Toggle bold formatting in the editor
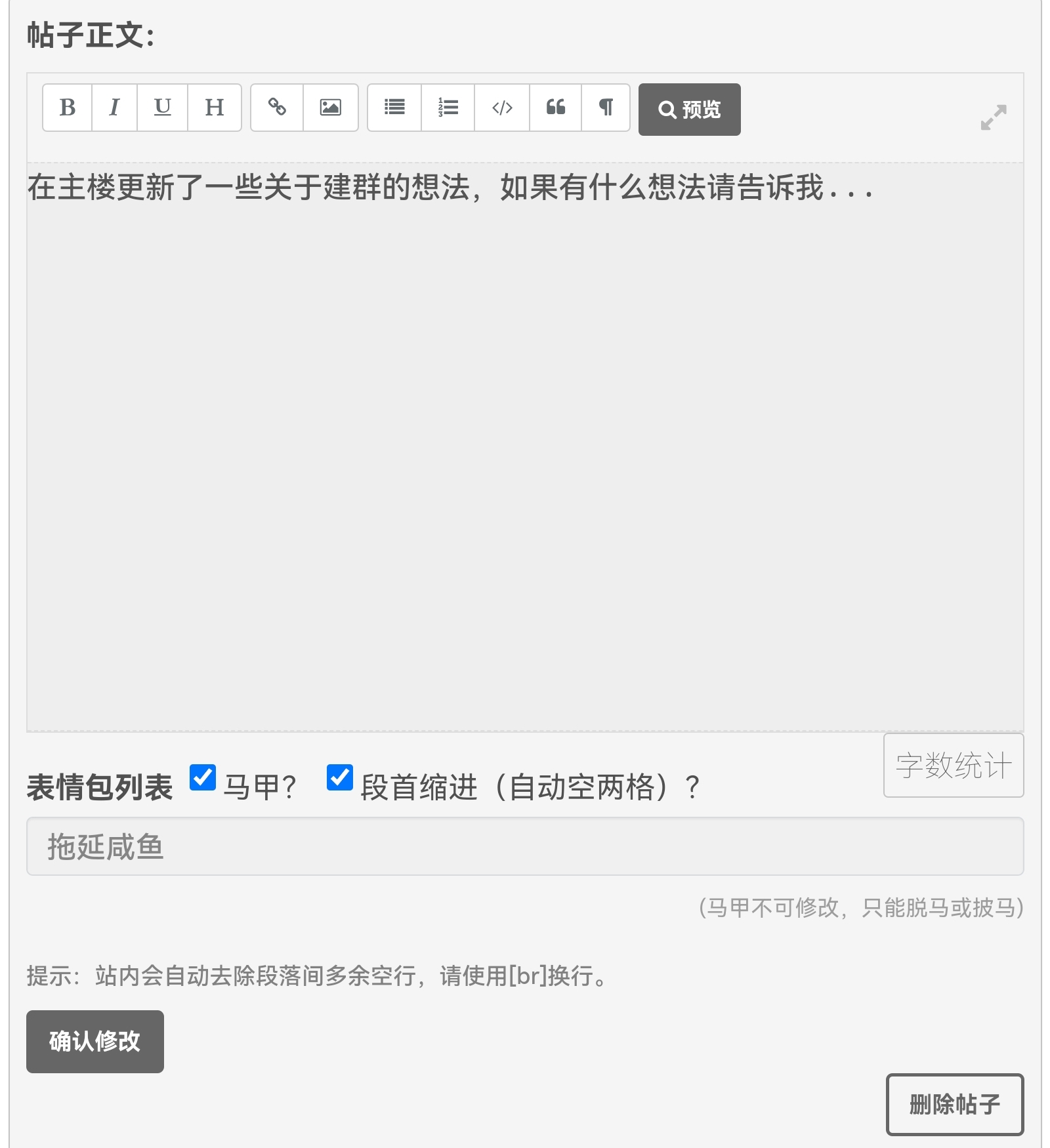The height and width of the screenshot is (1148, 1050). [68, 108]
